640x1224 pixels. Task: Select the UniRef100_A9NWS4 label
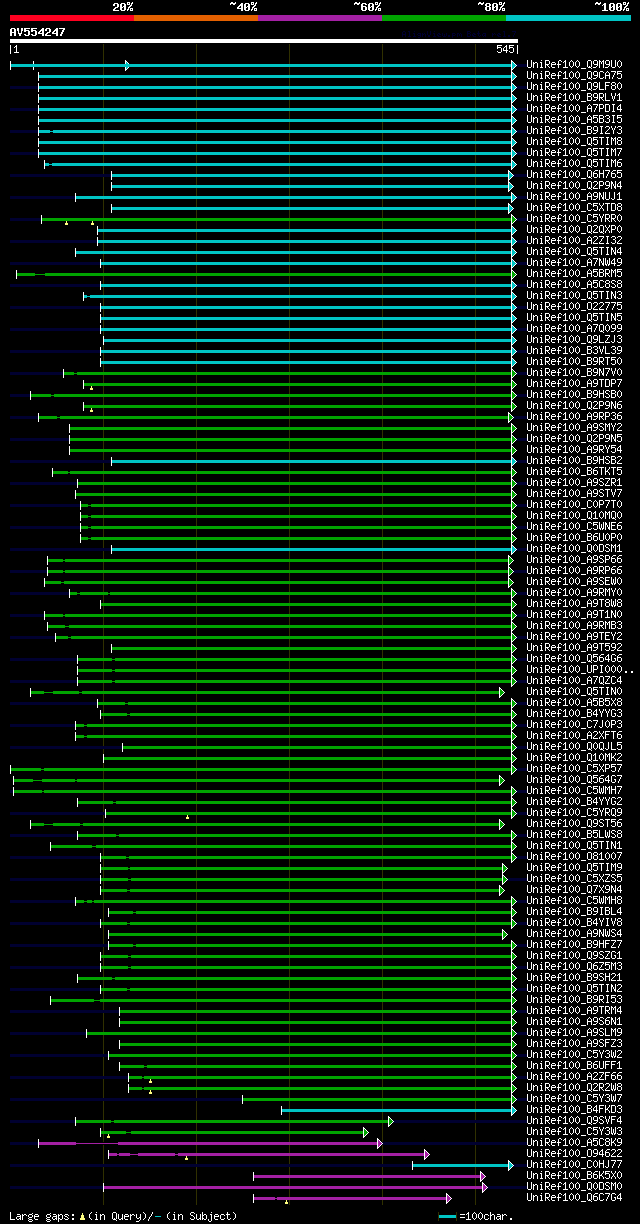point(574,934)
